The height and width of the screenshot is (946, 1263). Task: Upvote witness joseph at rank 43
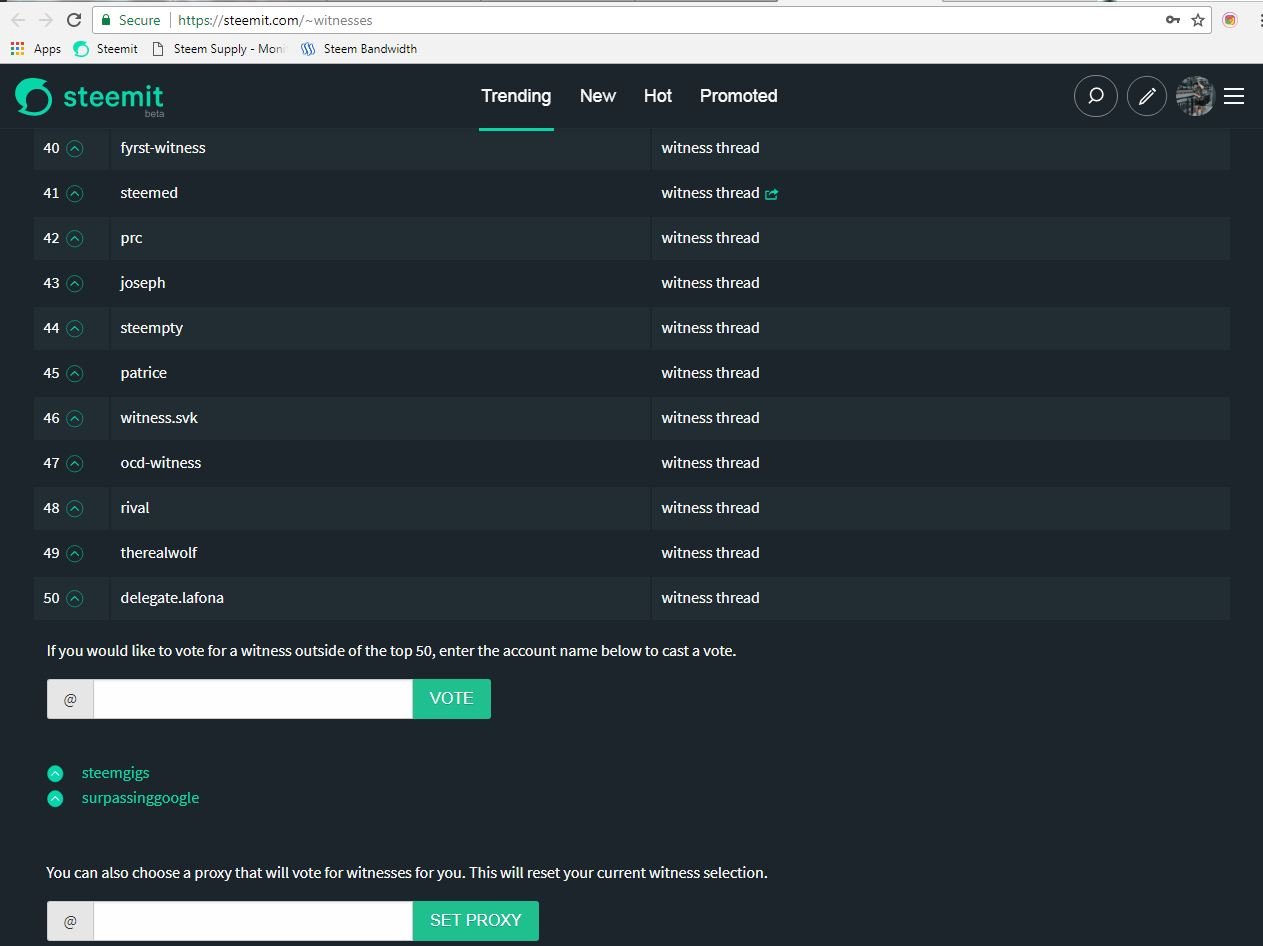74,283
